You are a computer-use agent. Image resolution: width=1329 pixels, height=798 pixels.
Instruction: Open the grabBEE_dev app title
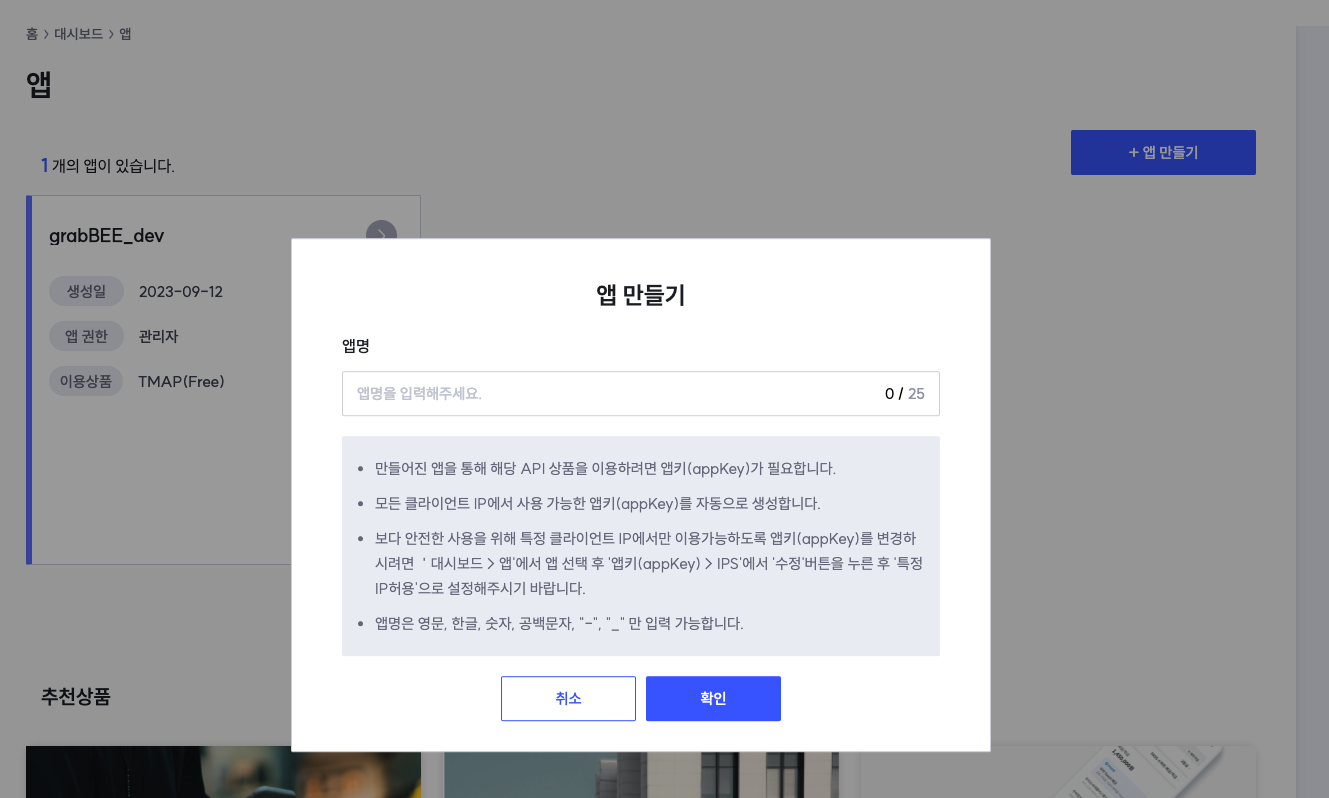[x=106, y=236]
